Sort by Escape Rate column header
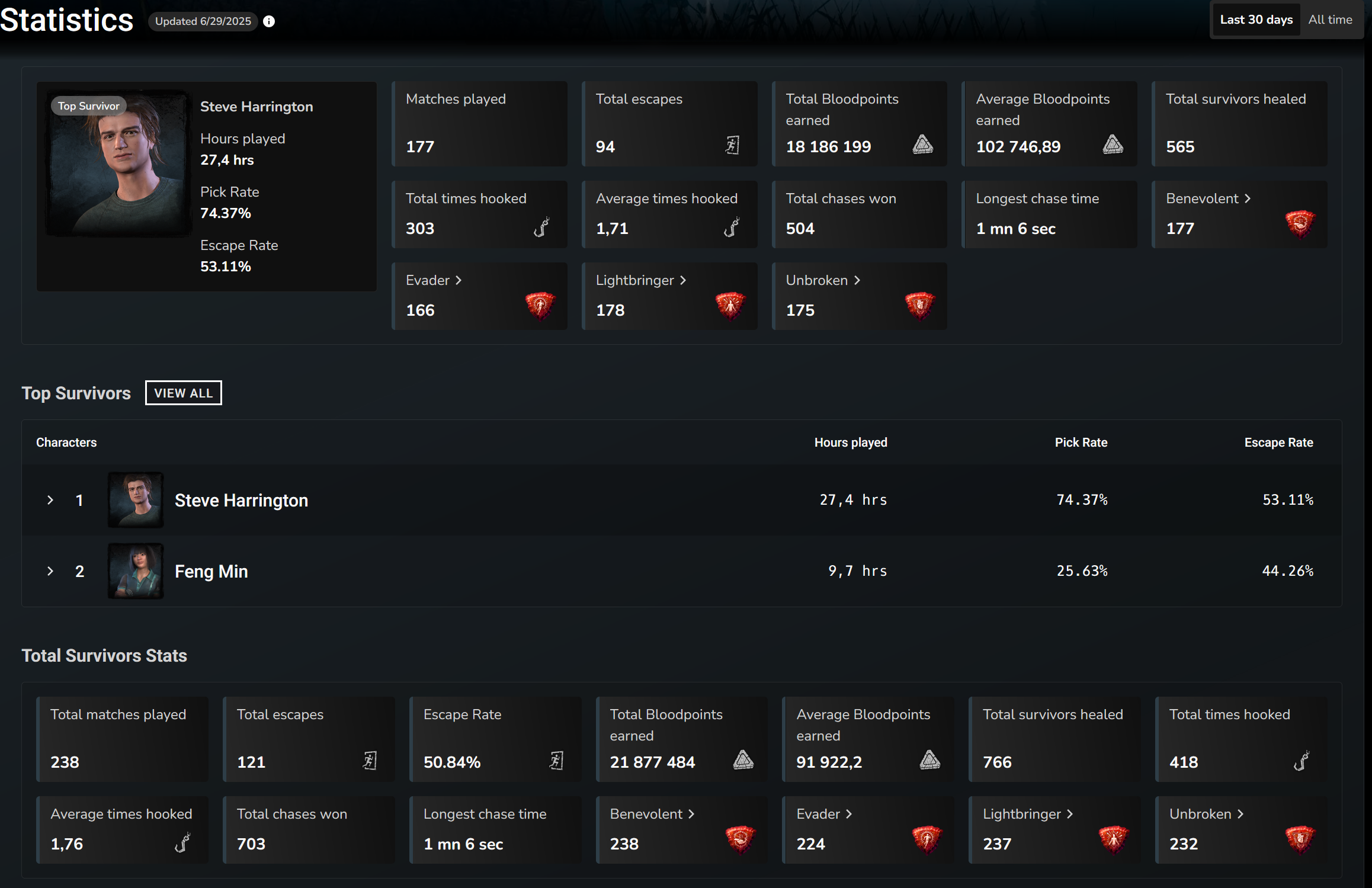 1278,443
